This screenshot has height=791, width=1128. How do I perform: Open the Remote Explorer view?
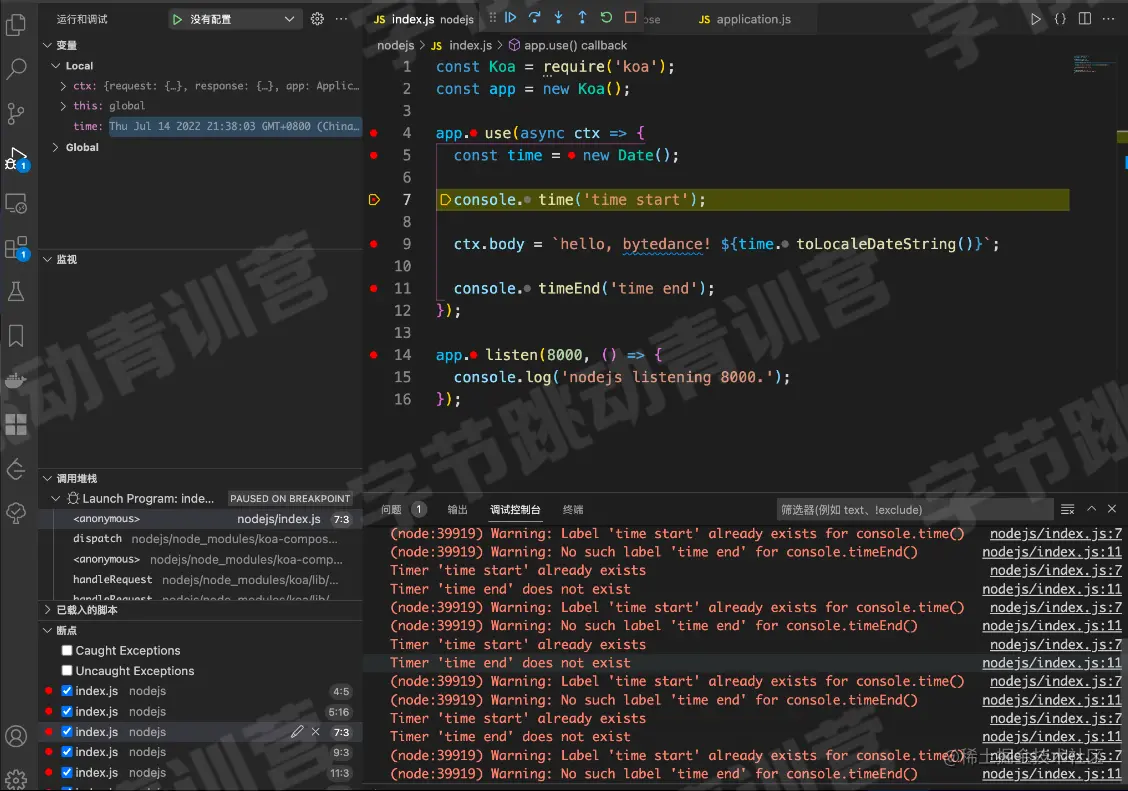pos(16,204)
